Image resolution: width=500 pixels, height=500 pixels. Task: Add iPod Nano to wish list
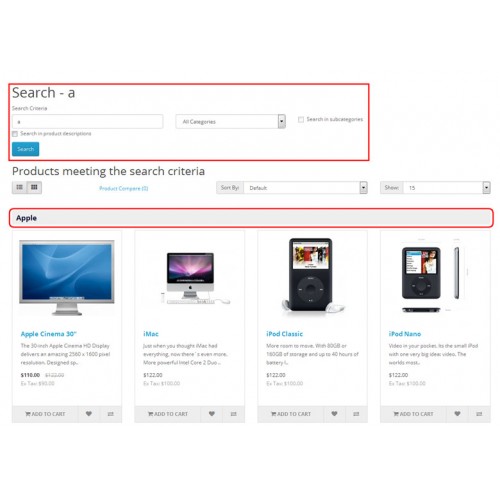[457, 414]
